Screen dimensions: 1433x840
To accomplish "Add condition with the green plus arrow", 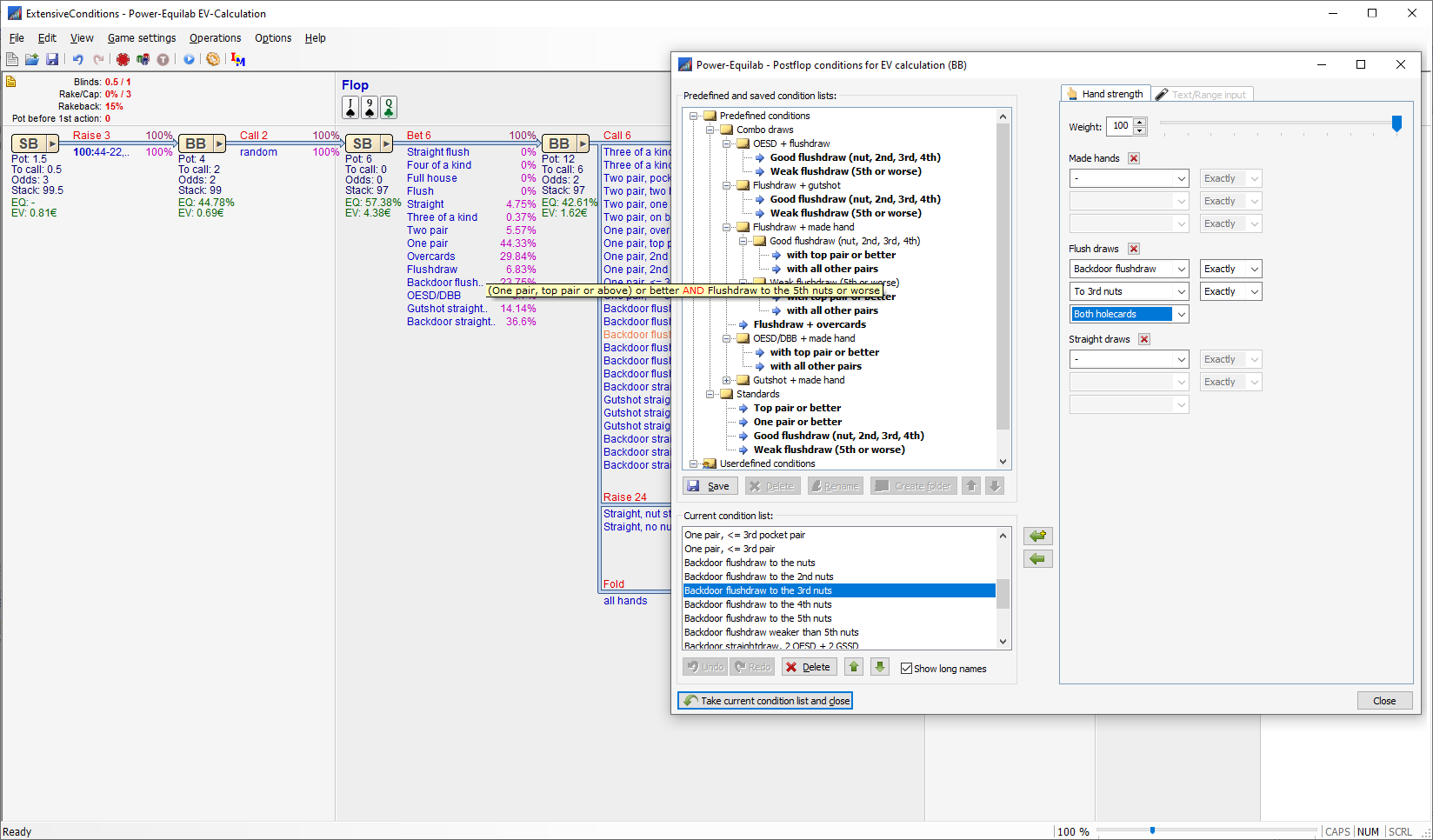I will [1038, 536].
